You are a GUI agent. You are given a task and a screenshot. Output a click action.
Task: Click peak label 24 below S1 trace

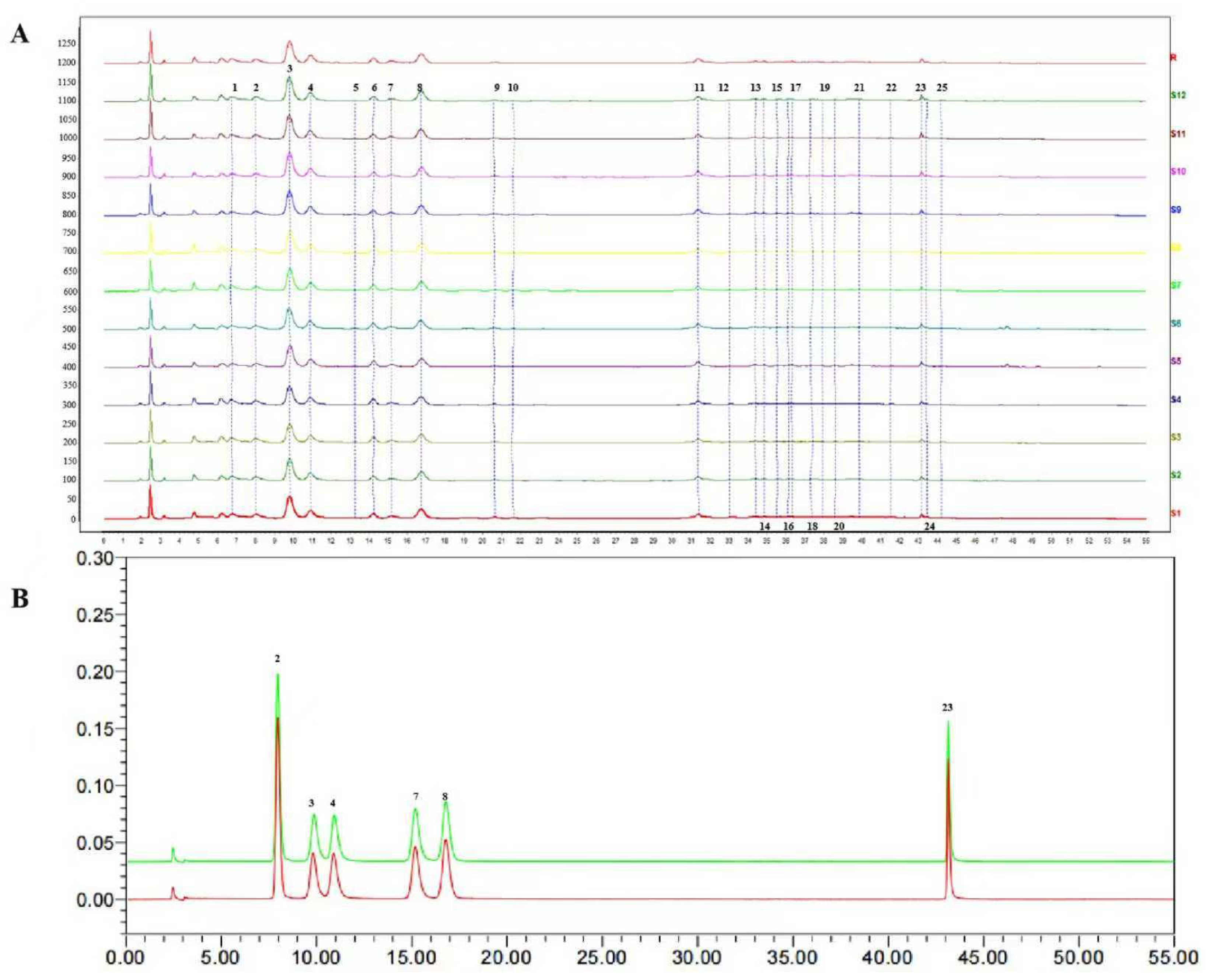click(x=930, y=527)
